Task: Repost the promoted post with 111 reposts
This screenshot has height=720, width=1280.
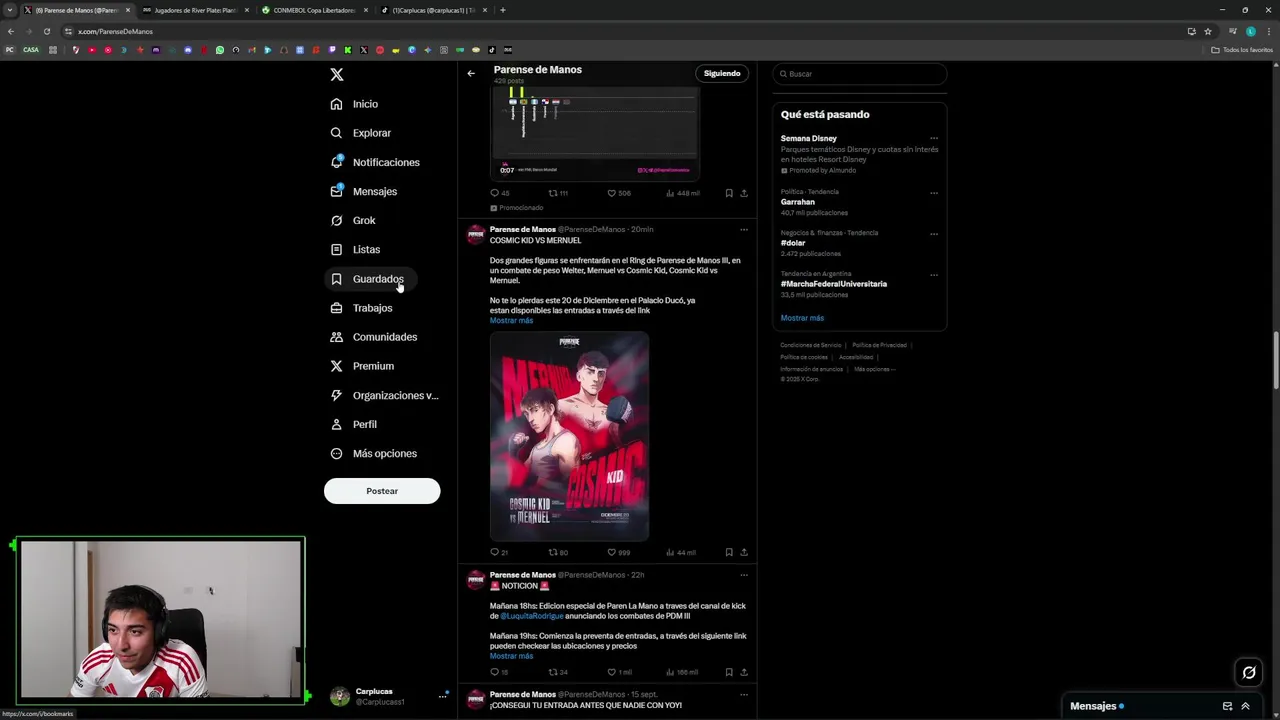Action: click(558, 193)
